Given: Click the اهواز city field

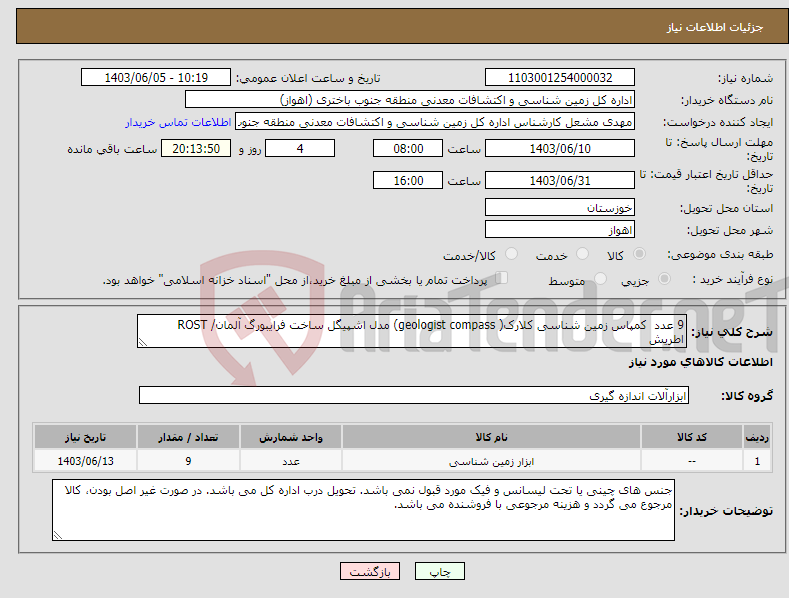Looking at the screenshot, I should pos(560,230).
